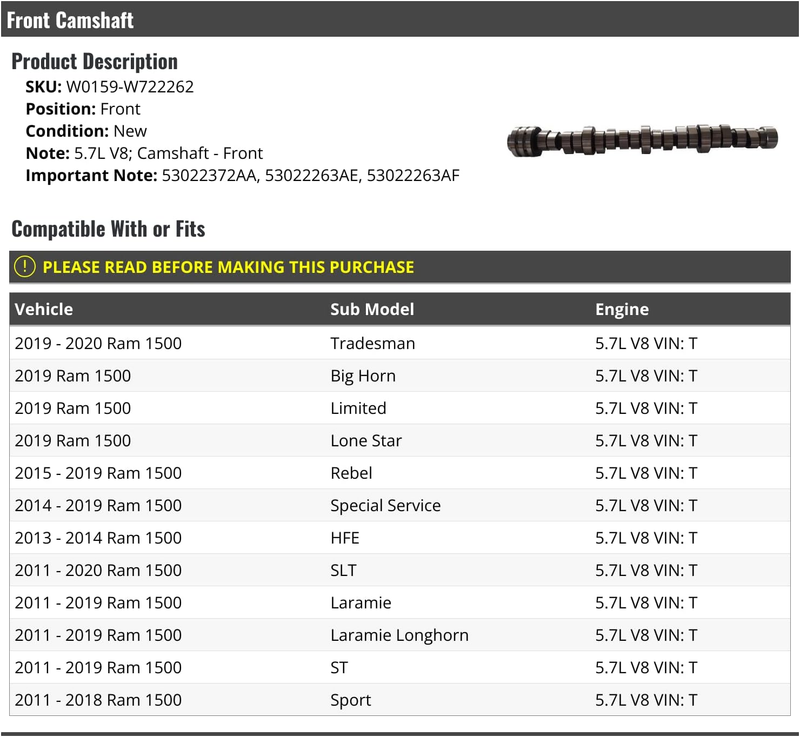
Task: Select the Big Horn sub model cell
Action: (x=363, y=376)
